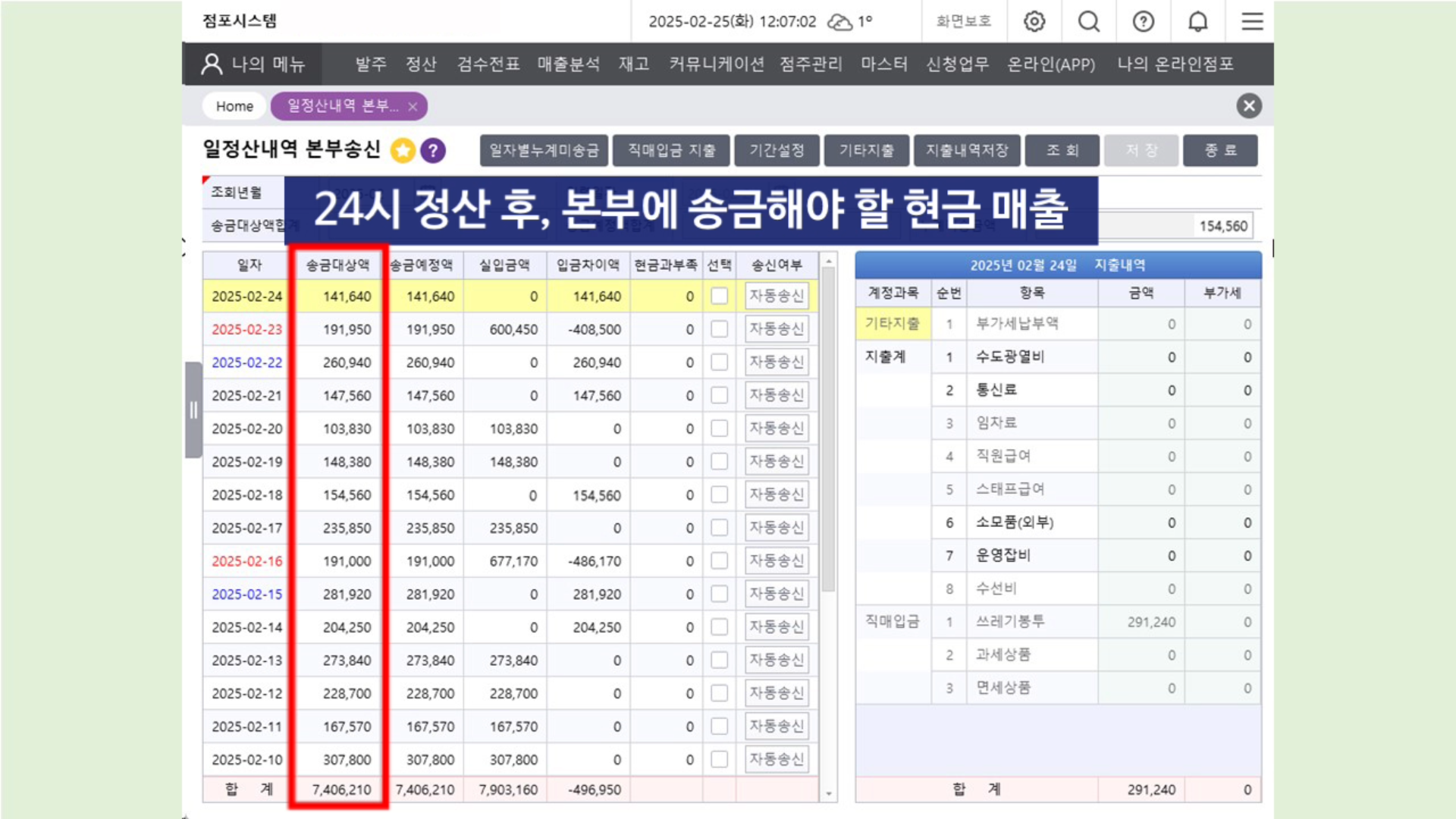Click the 자동송신 cell for 2025-02-23
Screen dimensions: 1456x819
tap(777, 329)
